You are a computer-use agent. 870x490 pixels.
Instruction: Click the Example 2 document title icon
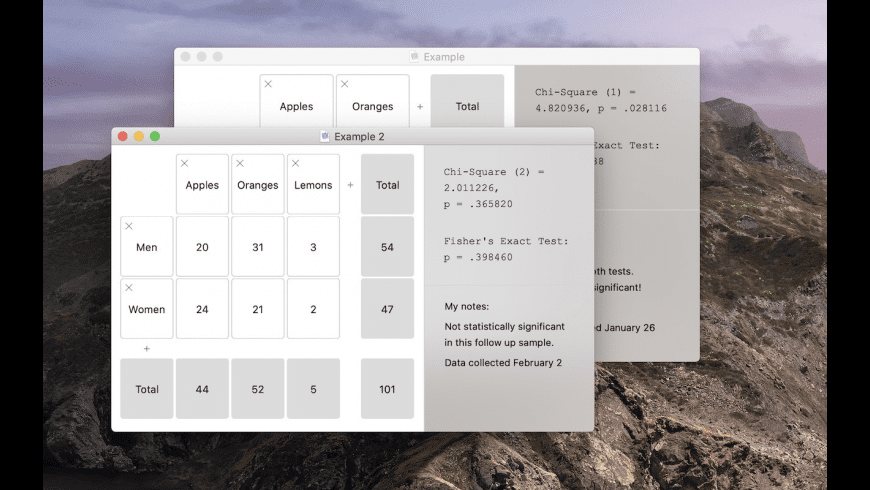click(325, 137)
